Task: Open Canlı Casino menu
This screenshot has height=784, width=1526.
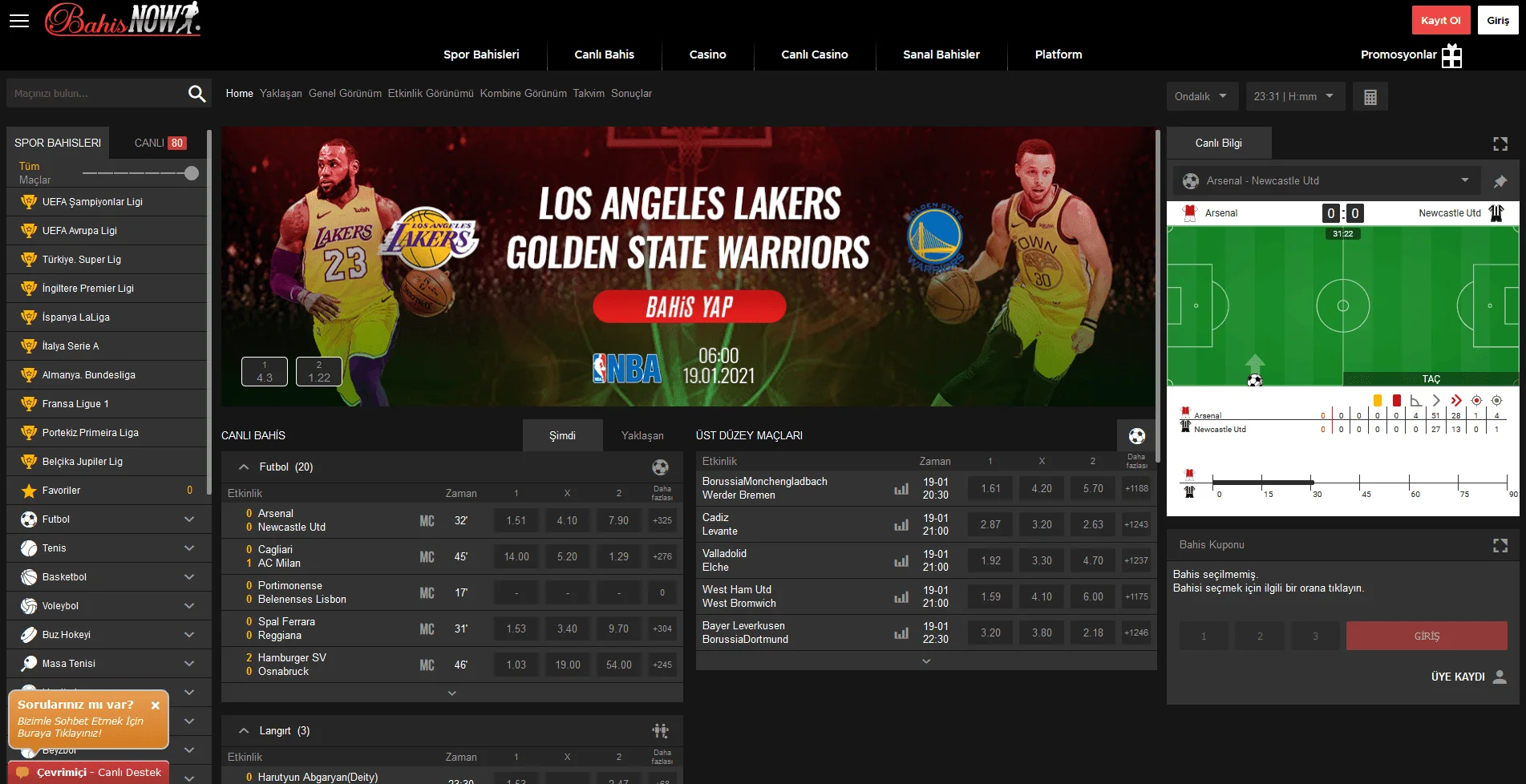Action: point(815,55)
